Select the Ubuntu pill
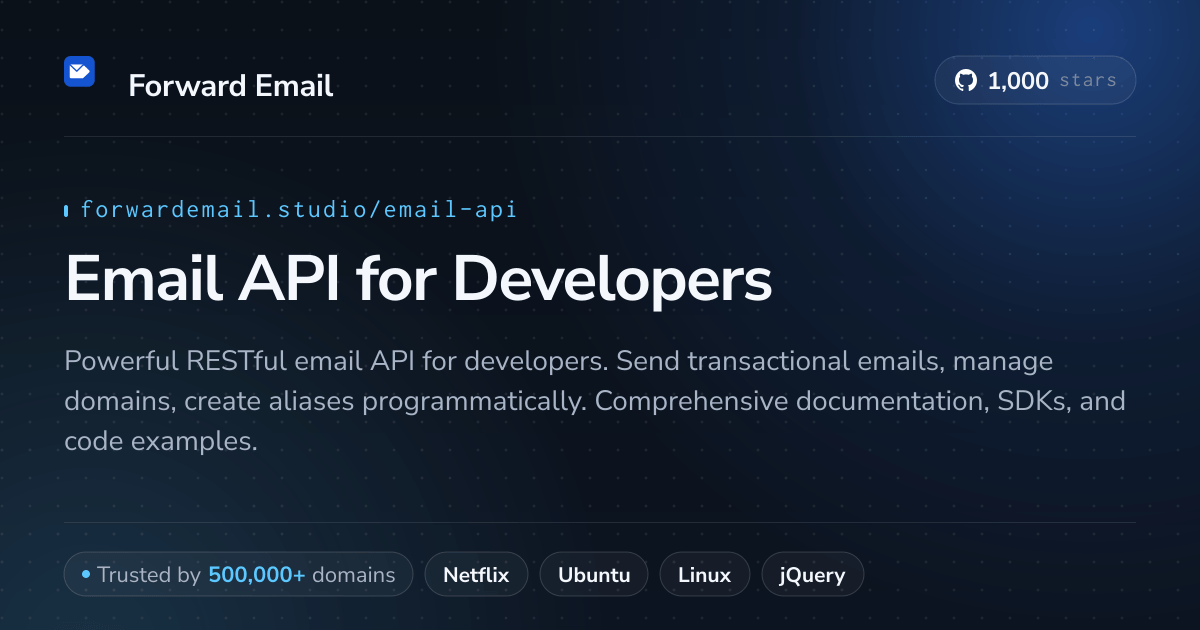 [594, 575]
